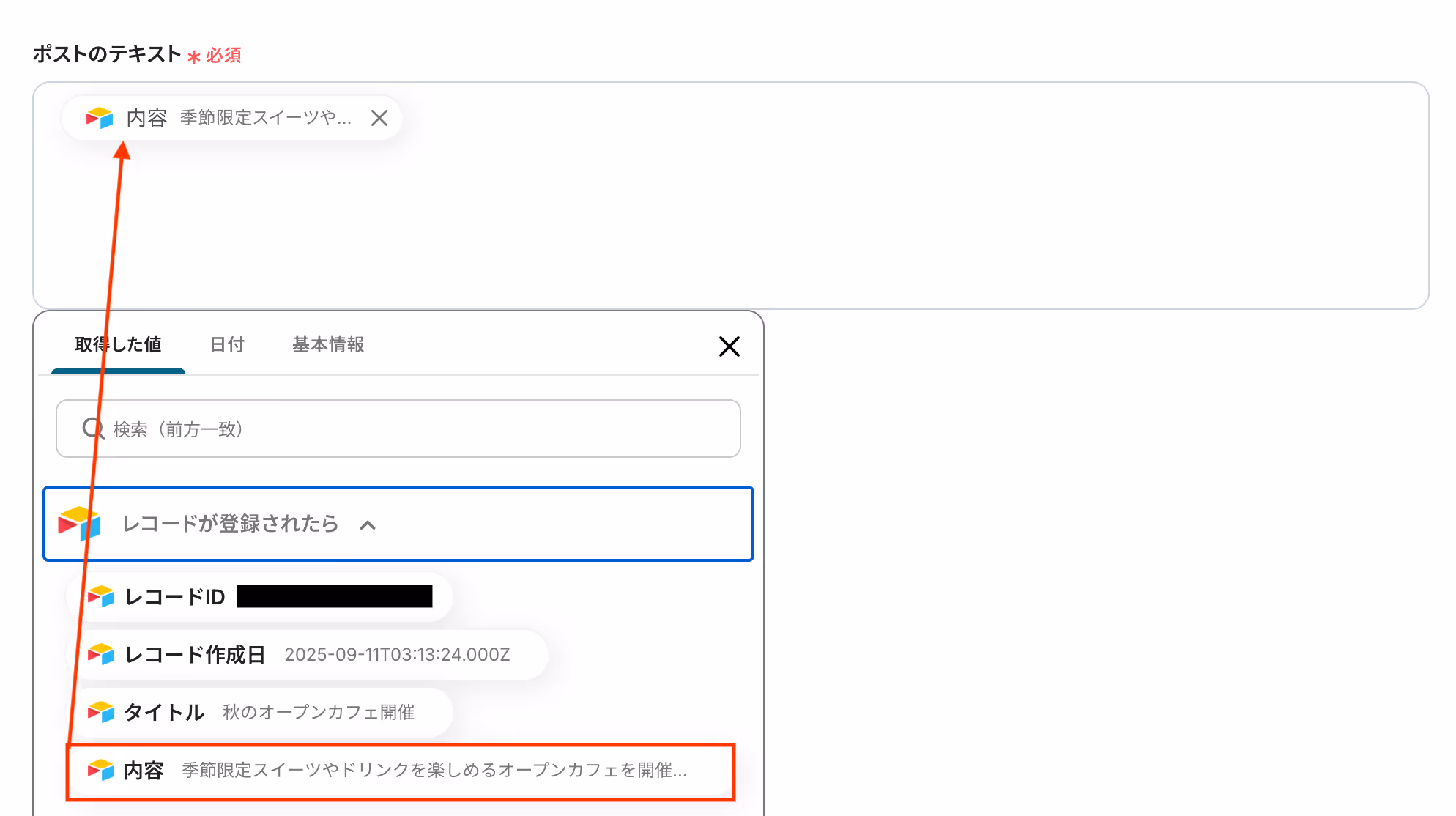
Task: Remove the 内容 chip from post text
Action: (x=379, y=118)
